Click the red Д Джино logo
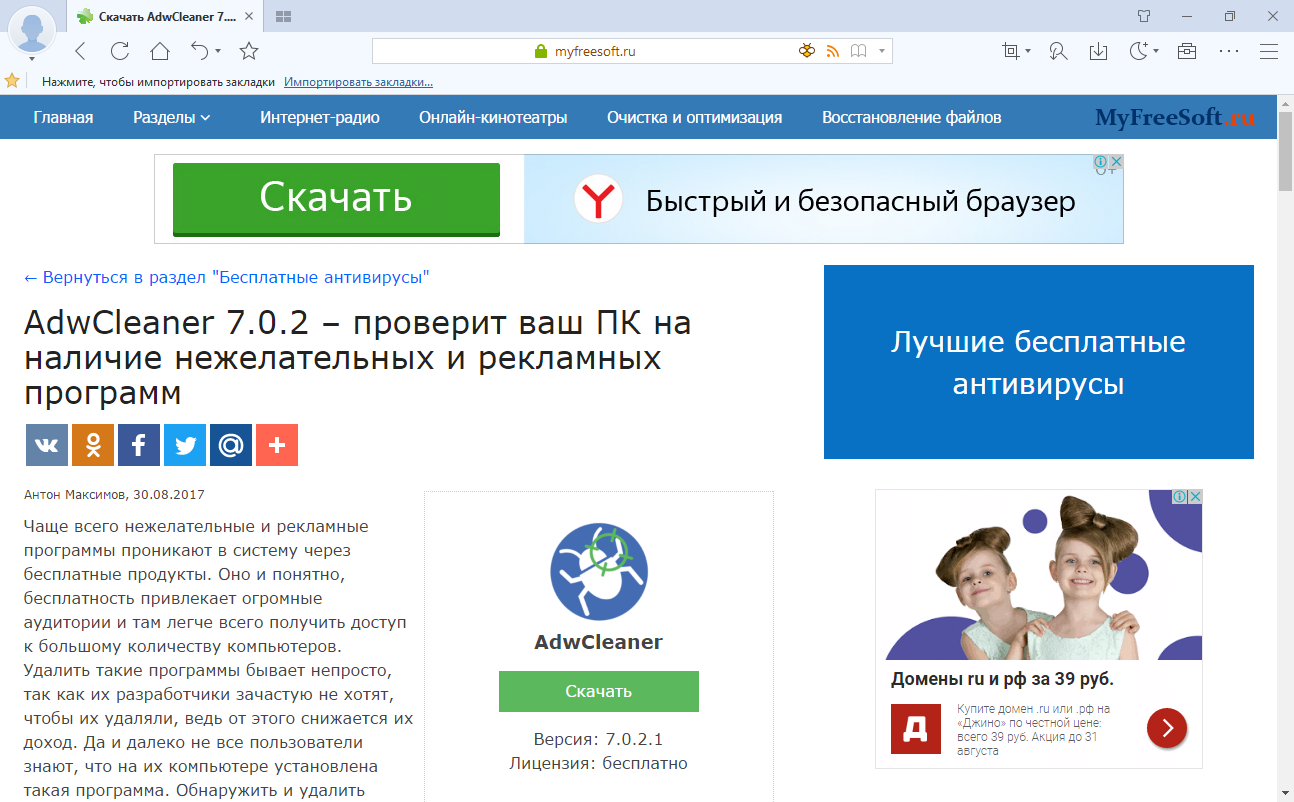The width and height of the screenshot is (1294, 802). click(916, 729)
